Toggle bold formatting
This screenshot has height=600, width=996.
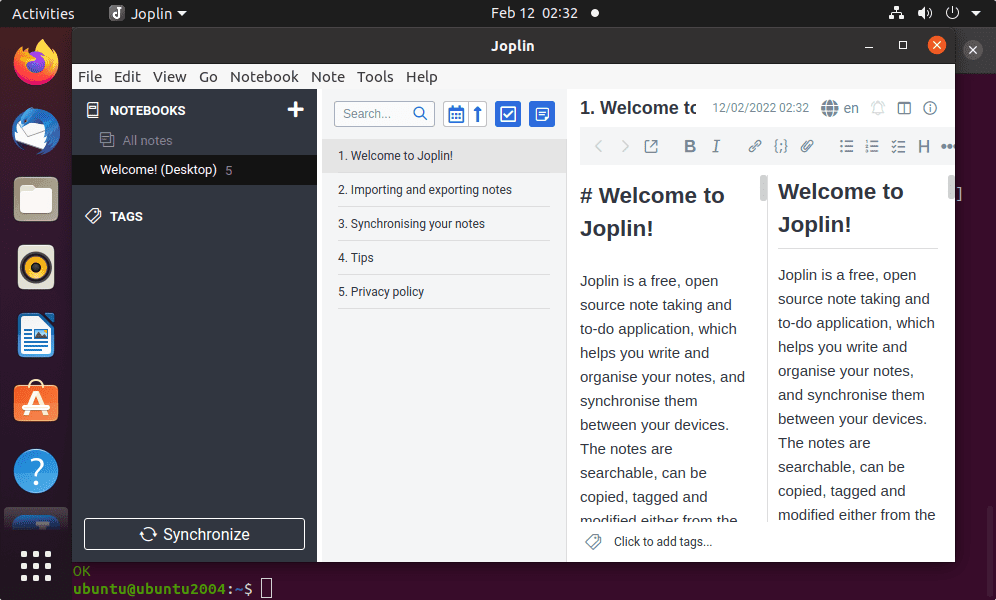pos(689,146)
